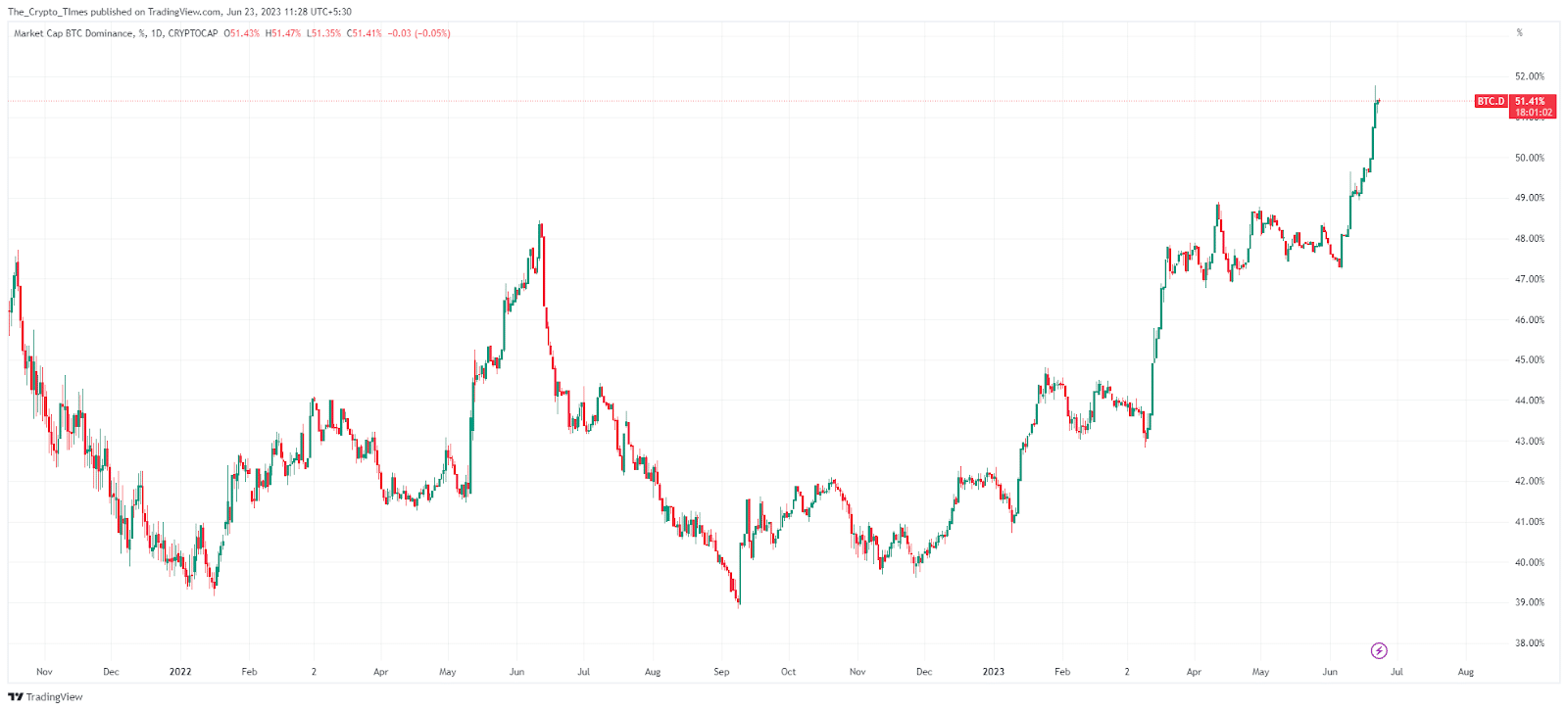Image resolution: width=1568 pixels, height=711 pixels.
Task: Click the O51.43% open value
Action: [242, 33]
